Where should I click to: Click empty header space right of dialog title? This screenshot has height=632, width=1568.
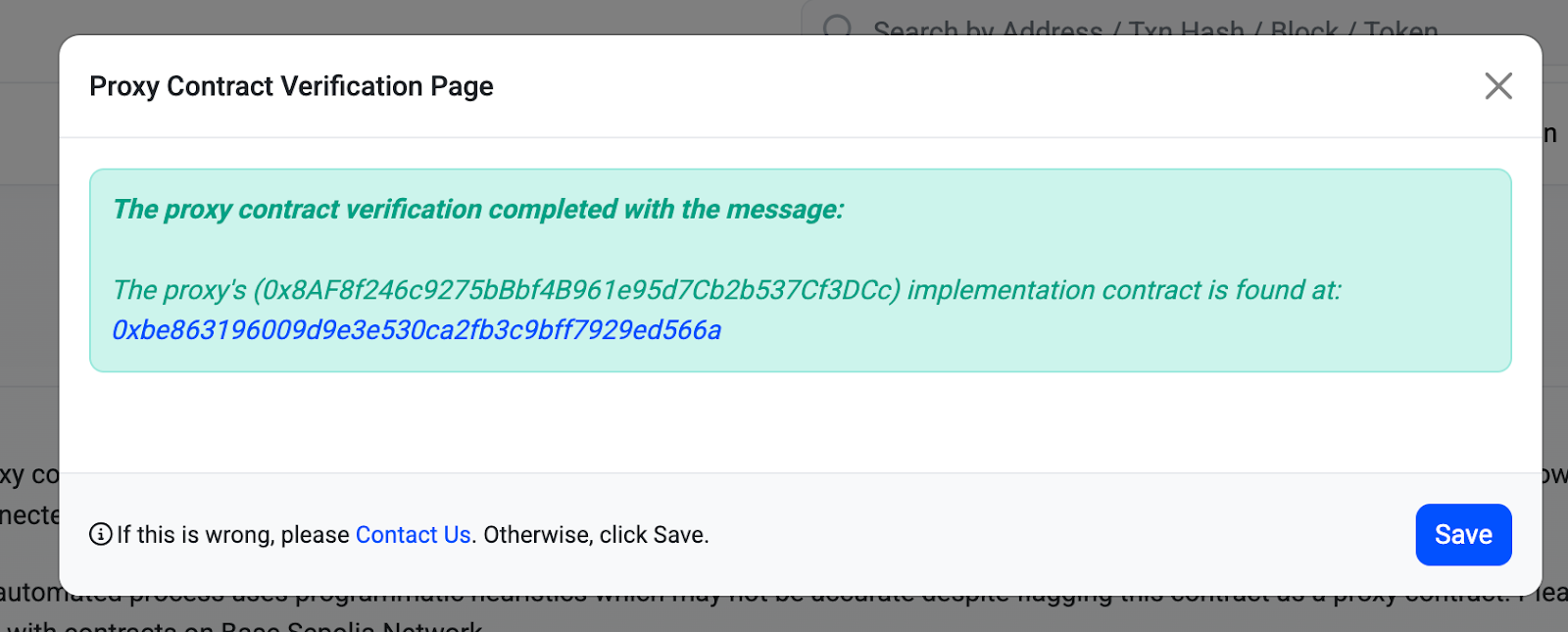980,86
